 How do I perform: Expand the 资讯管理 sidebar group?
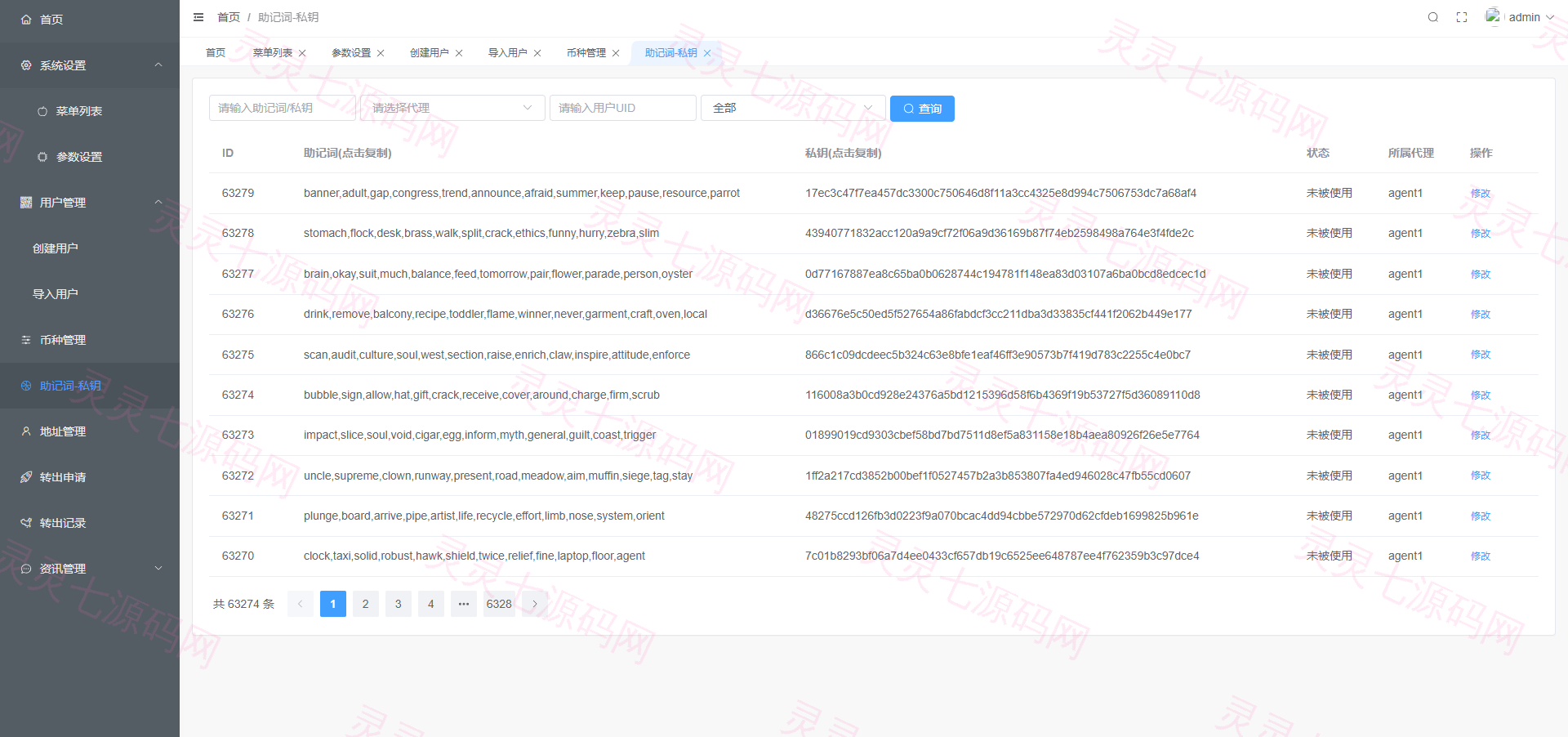(x=90, y=569)
